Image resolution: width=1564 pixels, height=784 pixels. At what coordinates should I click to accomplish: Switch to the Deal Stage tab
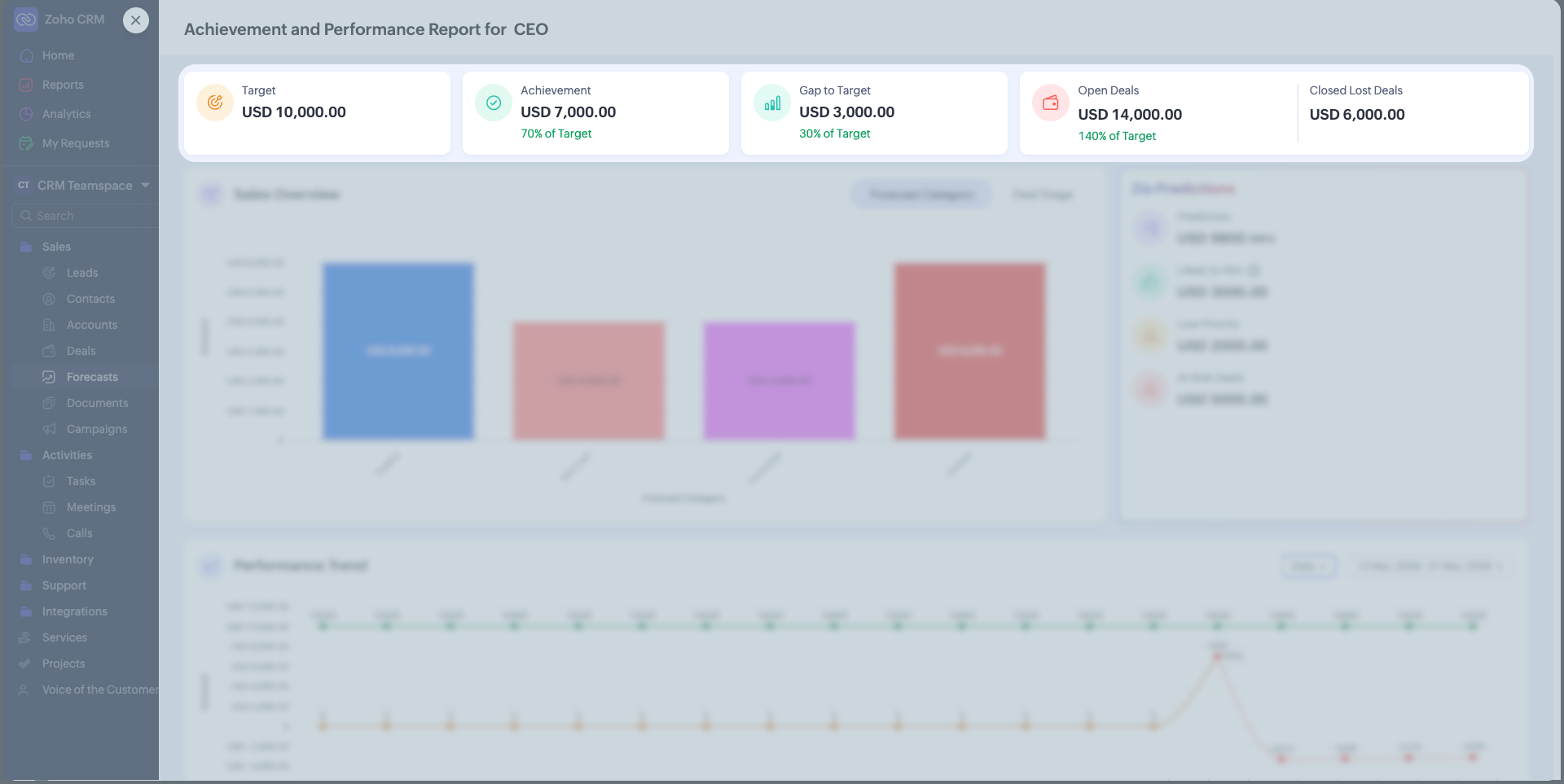coord(1043,195)
